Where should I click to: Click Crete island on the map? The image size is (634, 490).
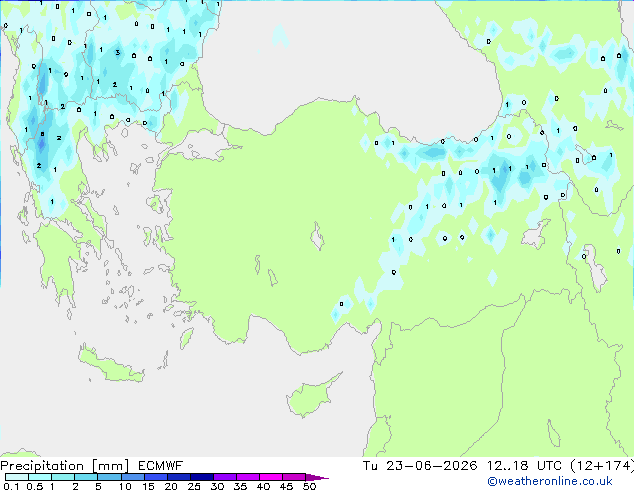pos(110,364)
